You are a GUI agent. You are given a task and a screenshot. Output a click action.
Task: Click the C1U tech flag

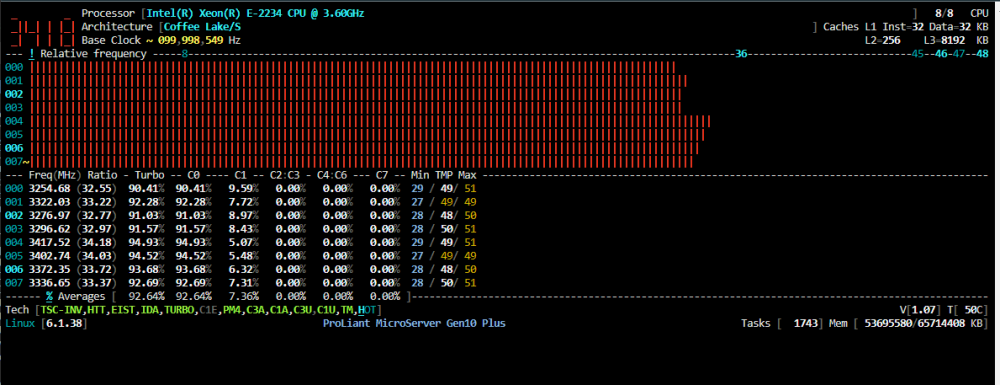pos(325,310)
